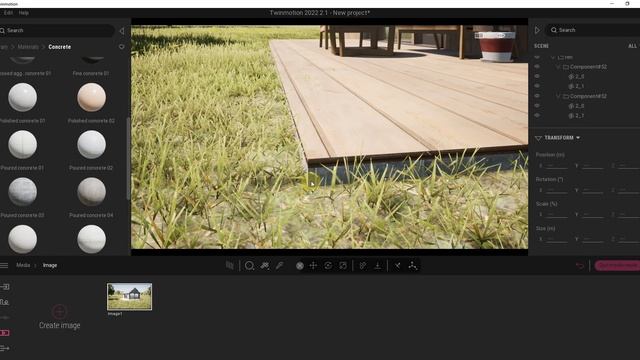The image size is (640, 360).
Task: Go to Materials in the library breadcrumb
Action: (28, 47)
